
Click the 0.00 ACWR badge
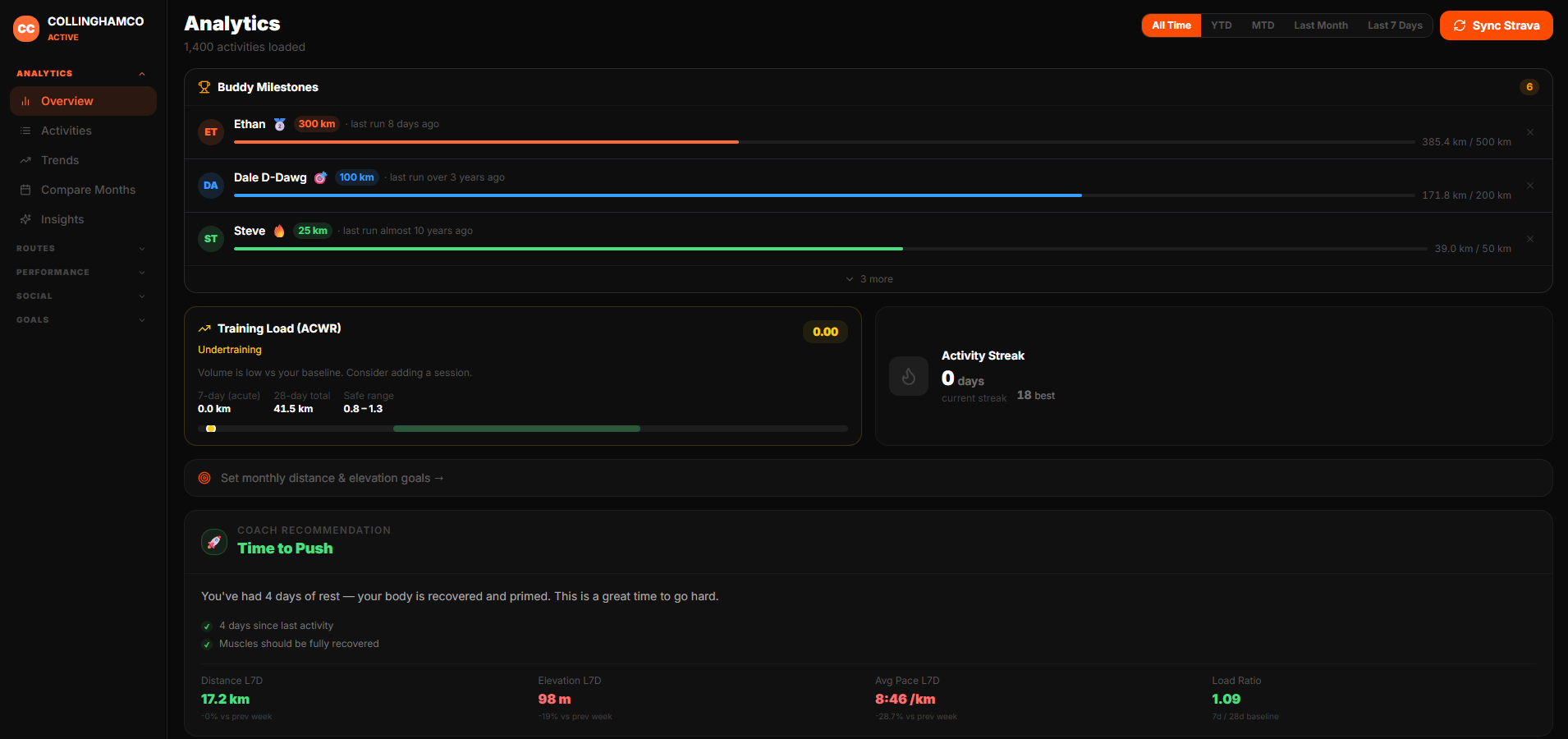tap(825, 332)
